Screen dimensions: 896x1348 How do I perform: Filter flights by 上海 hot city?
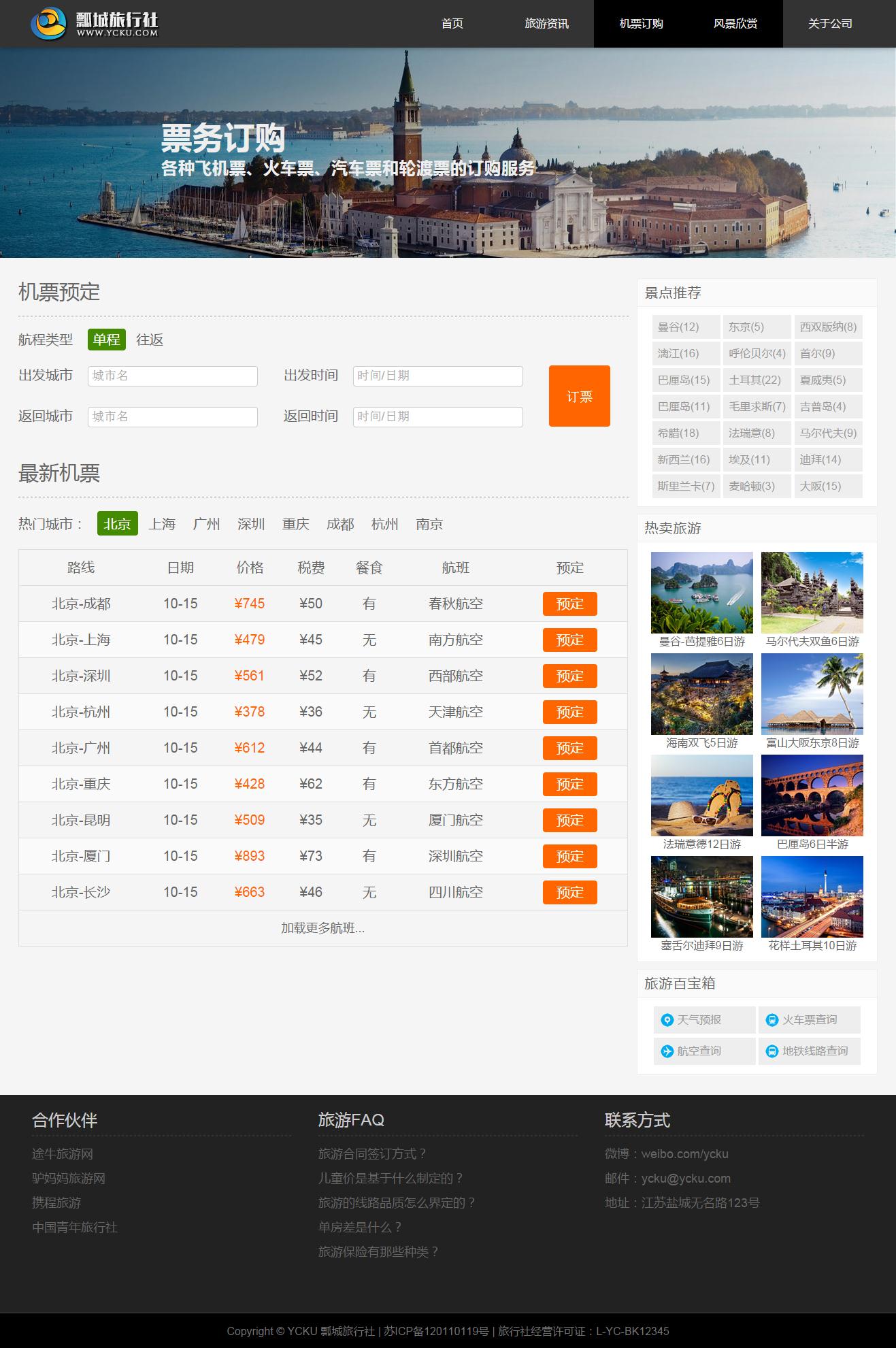point(162,524)
